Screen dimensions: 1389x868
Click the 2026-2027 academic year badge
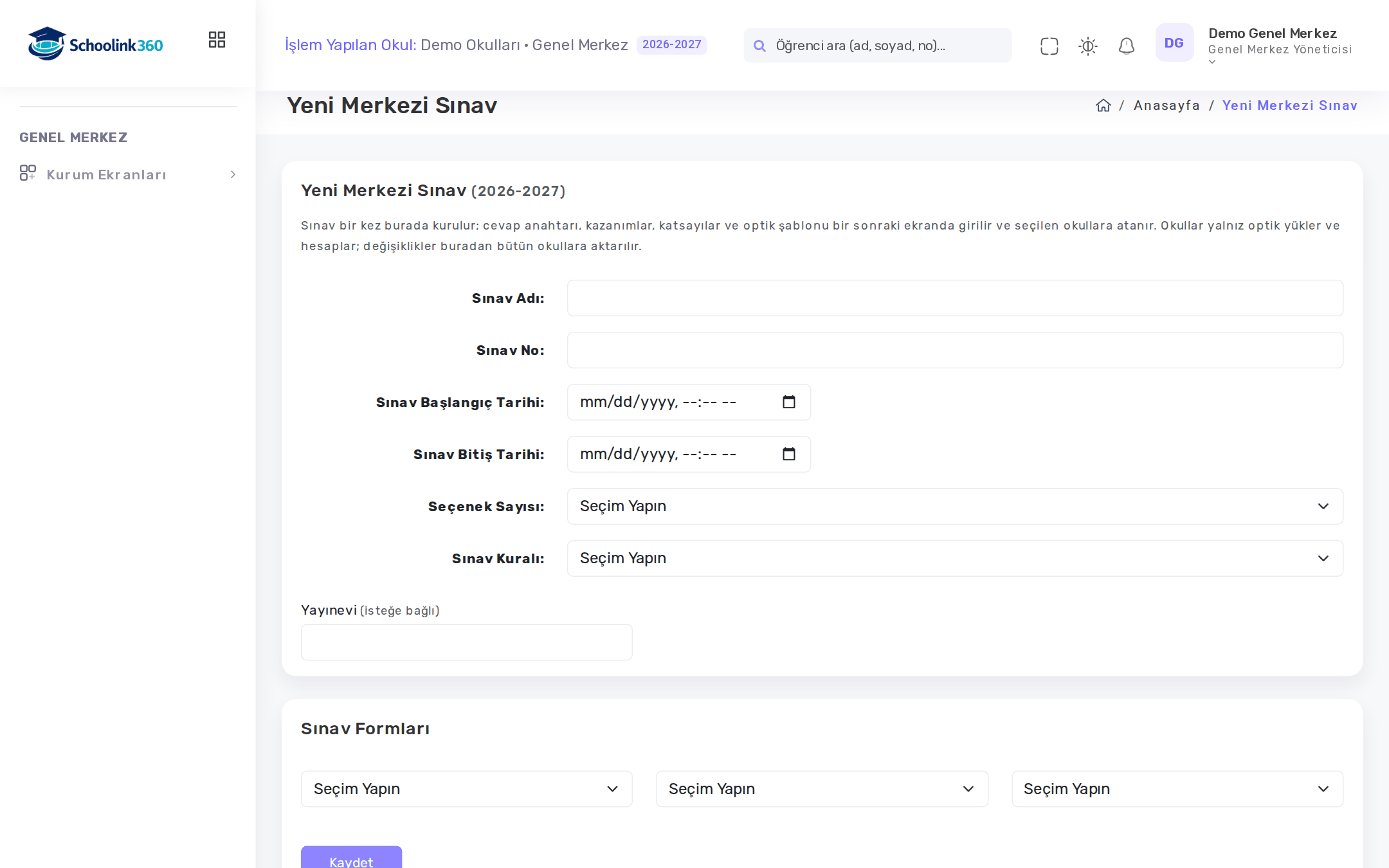(671, 44)
